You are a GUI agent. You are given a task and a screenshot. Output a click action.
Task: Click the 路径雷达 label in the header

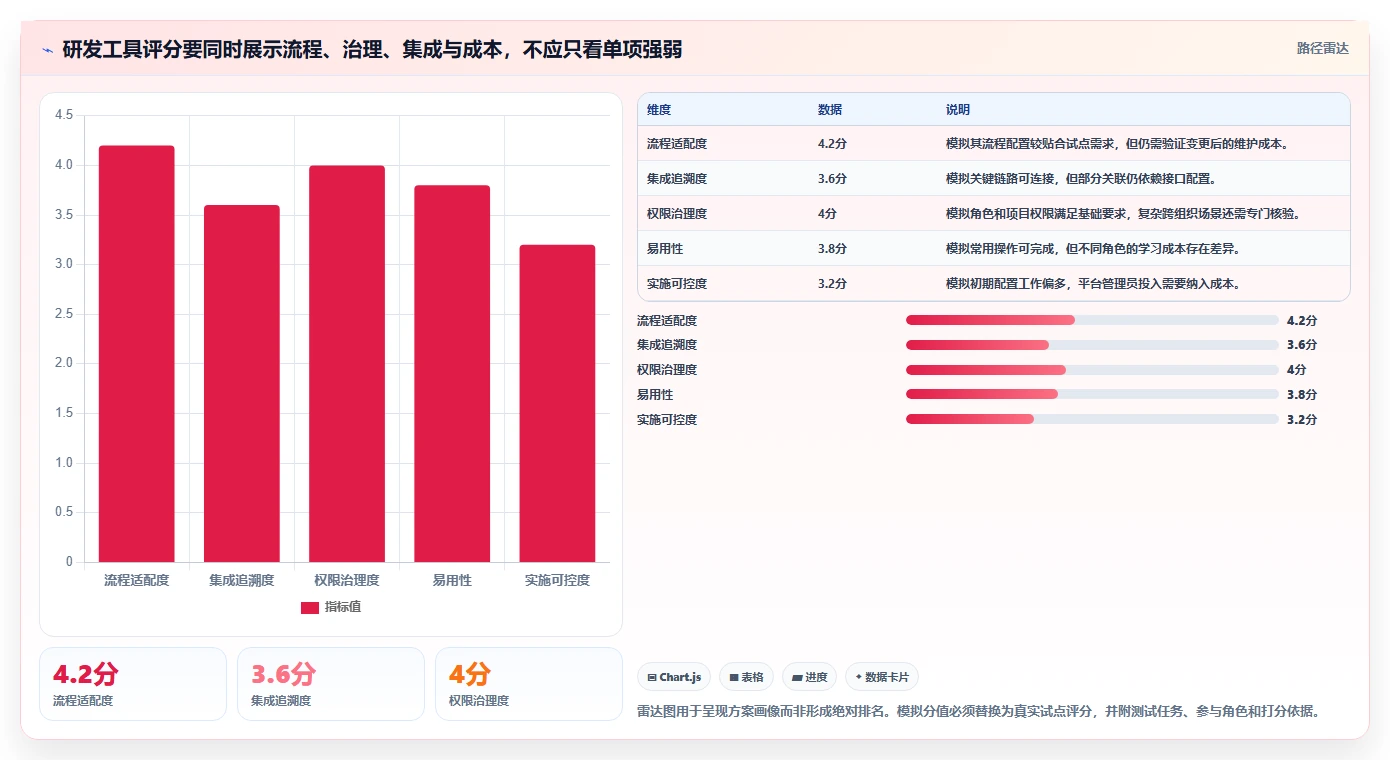tap(1323, 48)
